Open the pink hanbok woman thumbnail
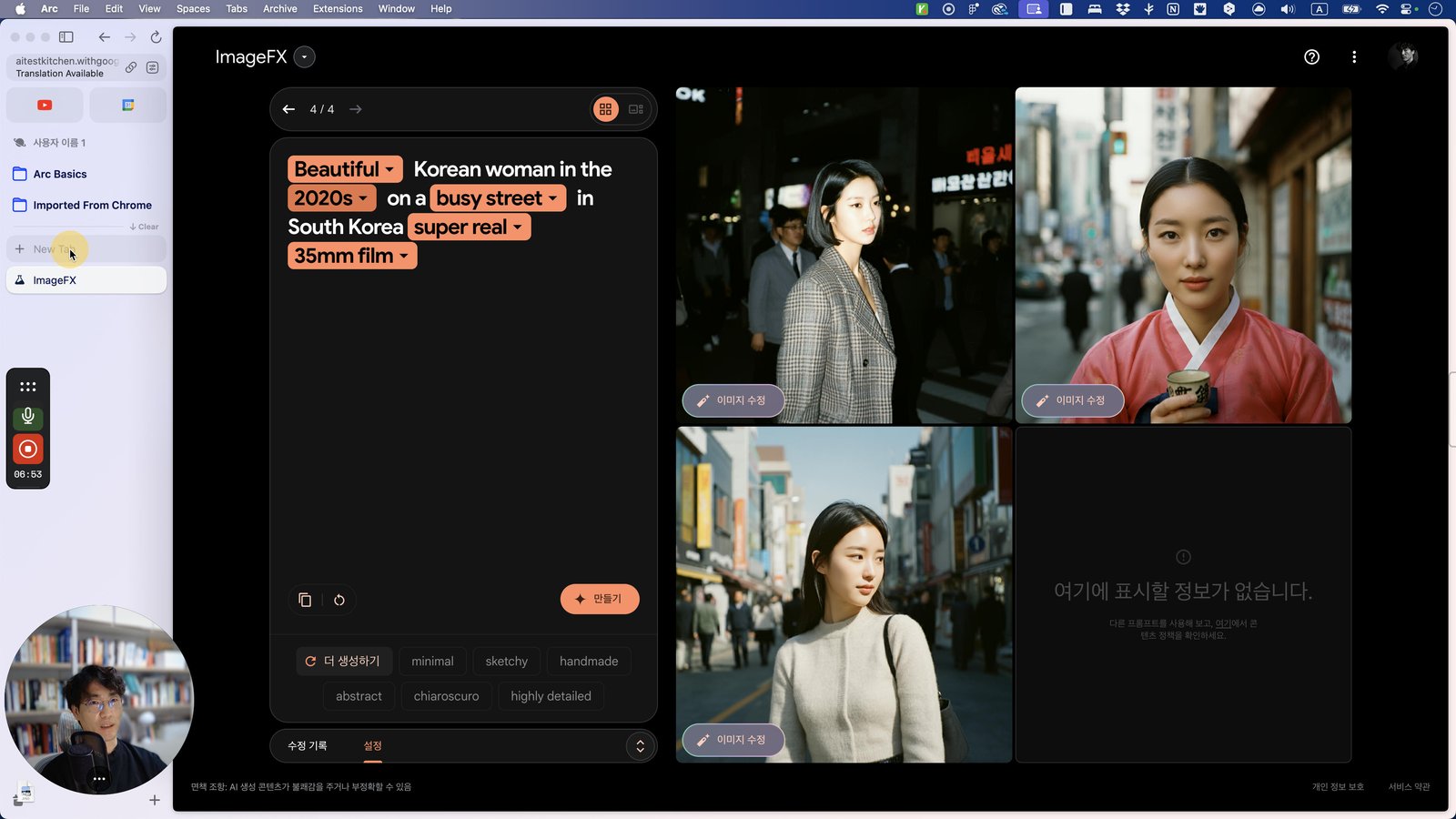The height and width of the screenshot is (819, 1456). pyautogui.click(x=1183, y=255)
